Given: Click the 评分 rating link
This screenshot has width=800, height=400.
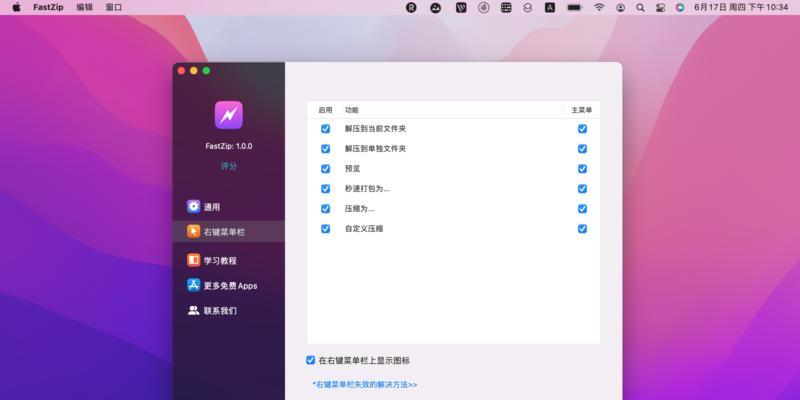Looking at the screenshot, I should (229, 166).
